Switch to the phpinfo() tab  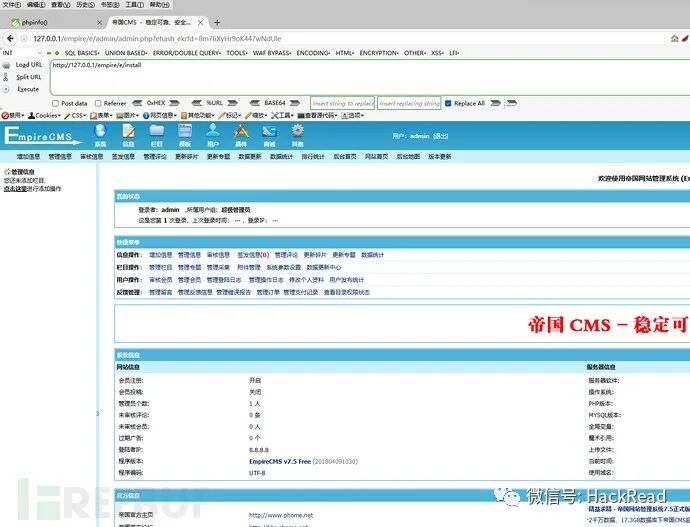pos(55,22)
